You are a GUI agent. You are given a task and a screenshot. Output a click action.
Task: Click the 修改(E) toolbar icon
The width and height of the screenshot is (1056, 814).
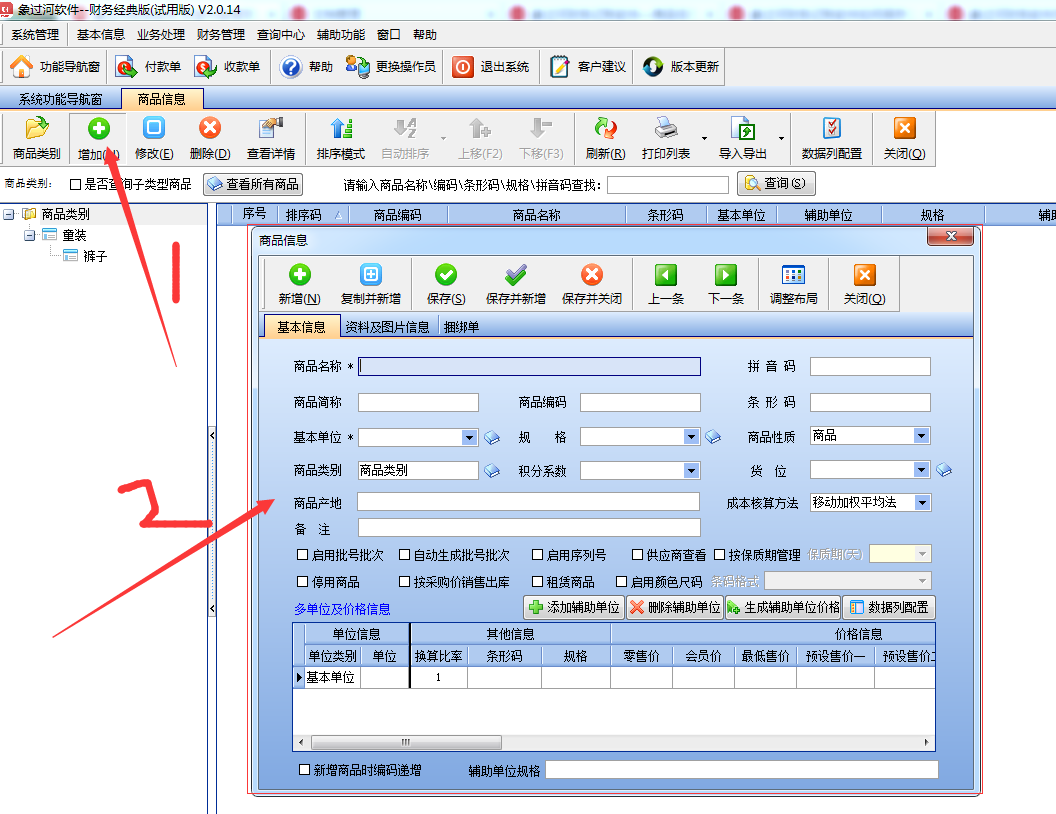point(154,128)
